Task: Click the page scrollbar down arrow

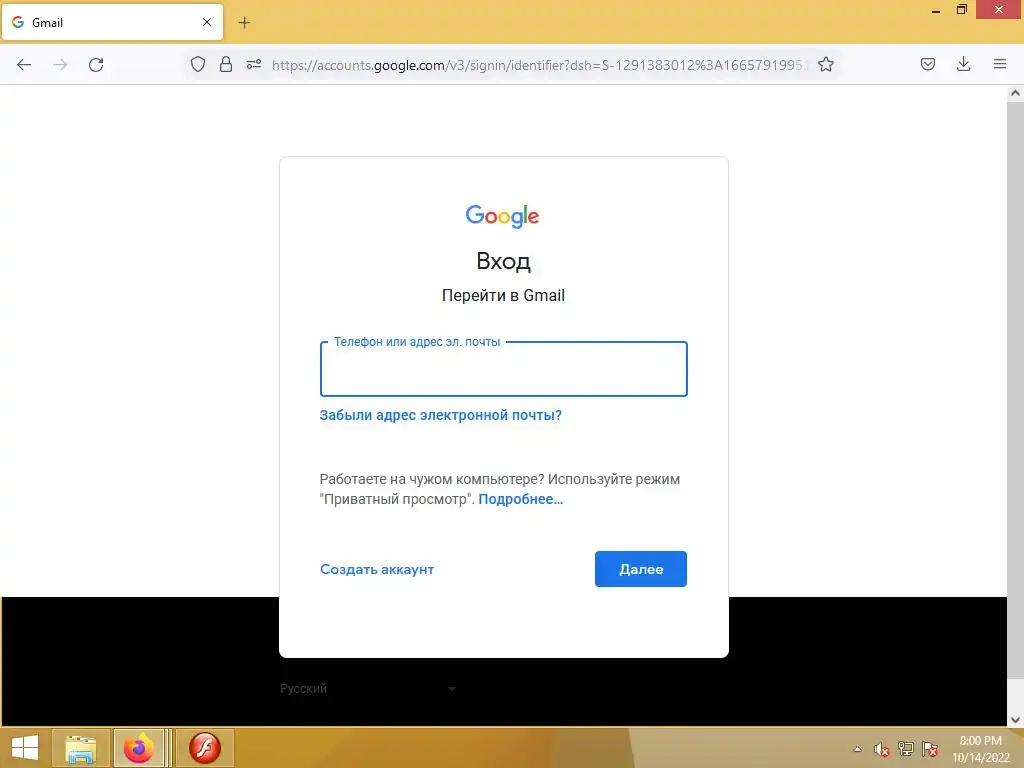Action: point(1015,720)
